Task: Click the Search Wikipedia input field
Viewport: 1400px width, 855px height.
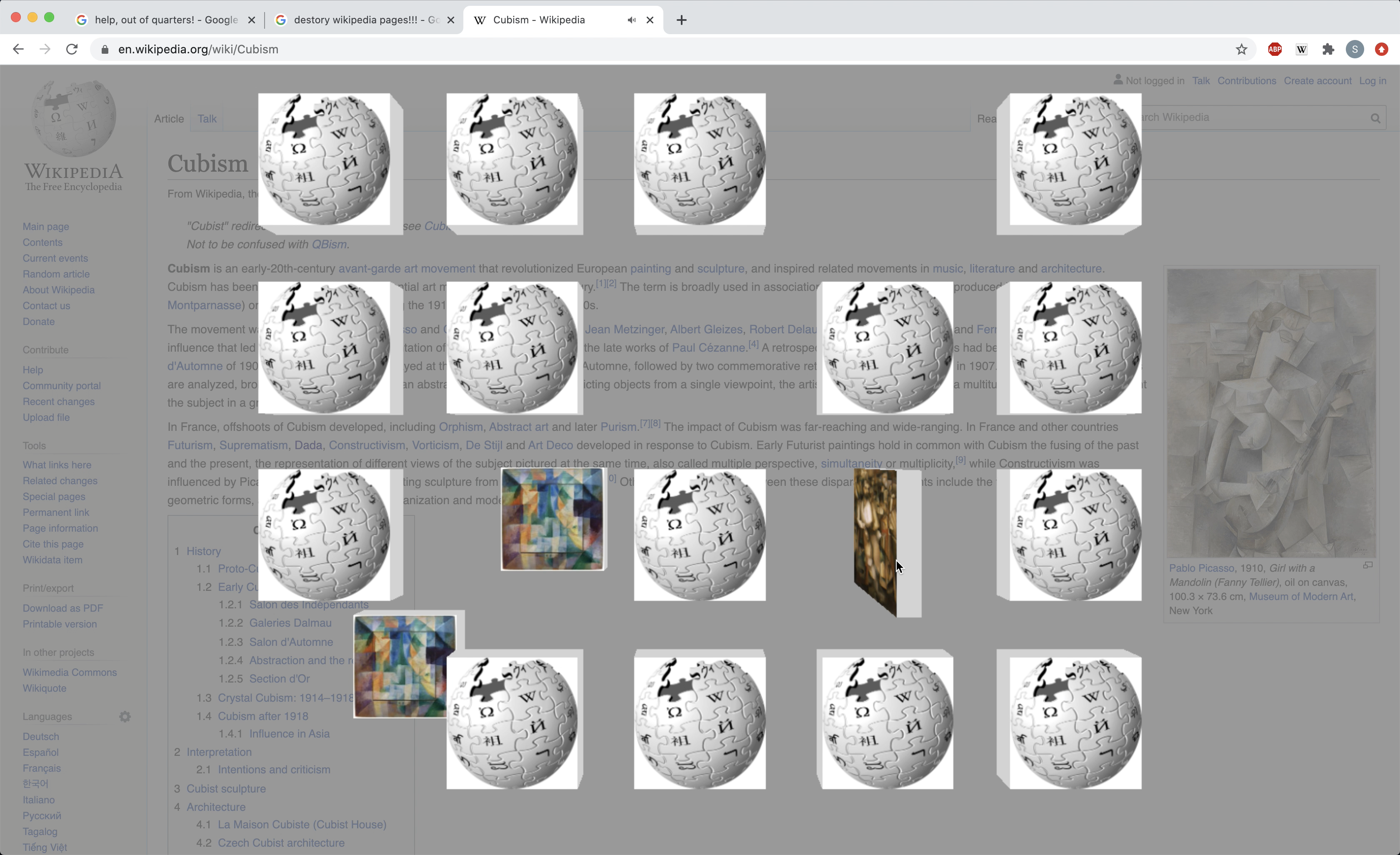Action: [x=1250, y=117]
